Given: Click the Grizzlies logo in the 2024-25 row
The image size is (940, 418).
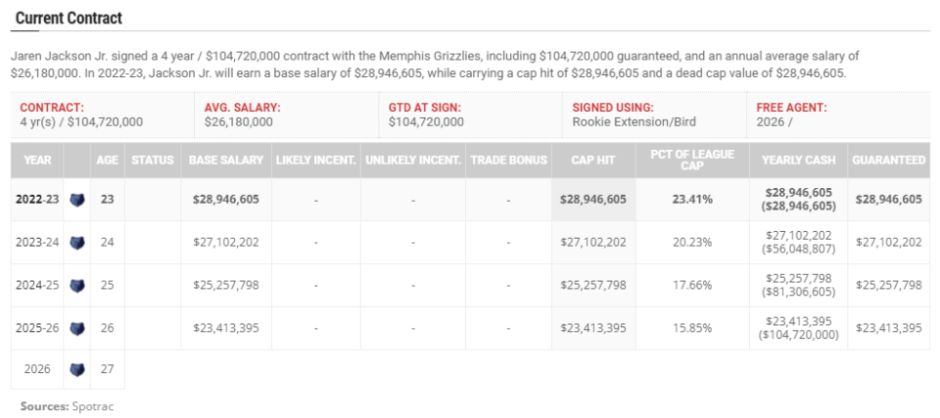Looking at the screenshot, I should [77, 285].
